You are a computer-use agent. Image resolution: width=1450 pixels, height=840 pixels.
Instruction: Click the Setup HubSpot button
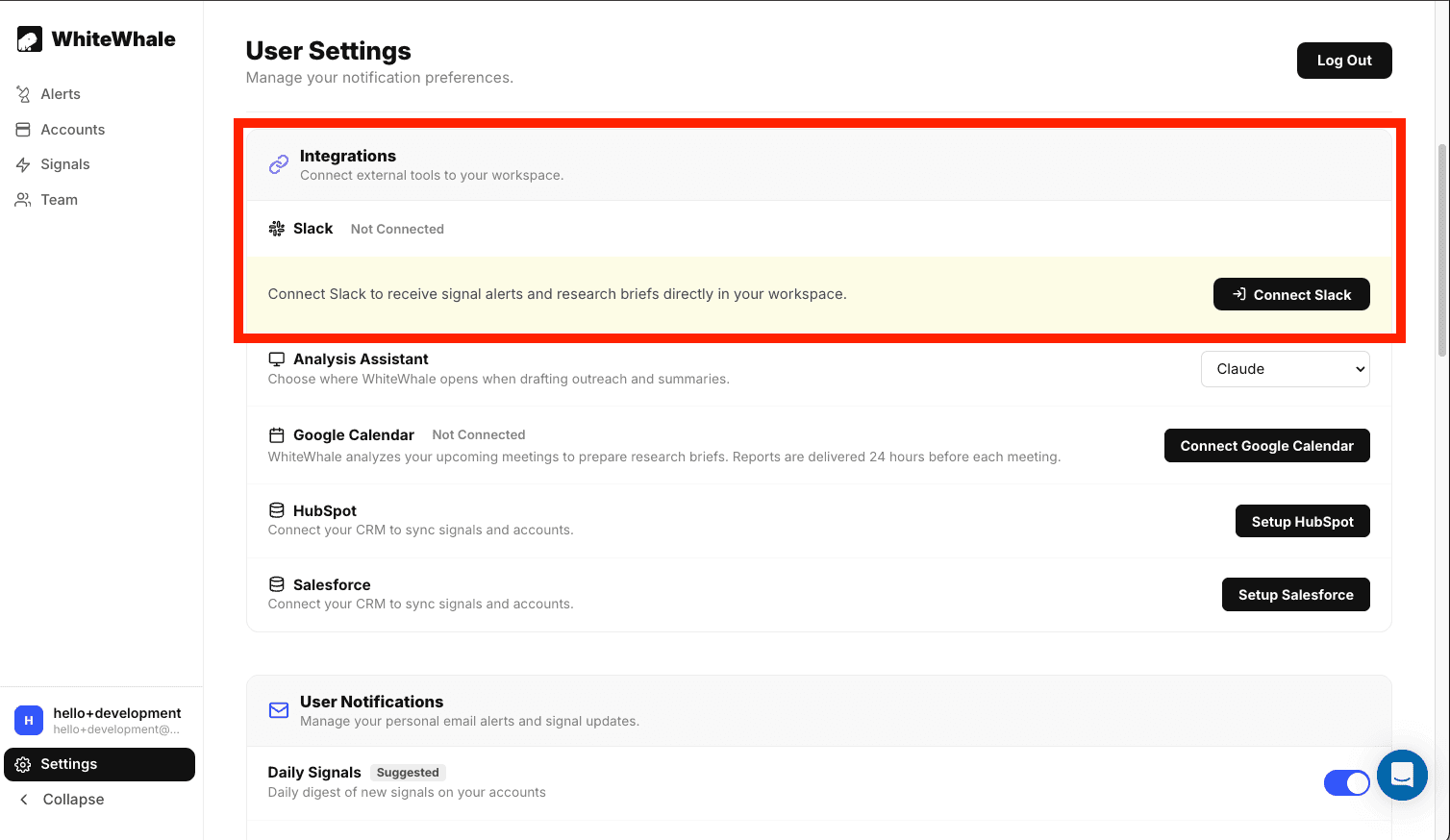pos(1303,521)
